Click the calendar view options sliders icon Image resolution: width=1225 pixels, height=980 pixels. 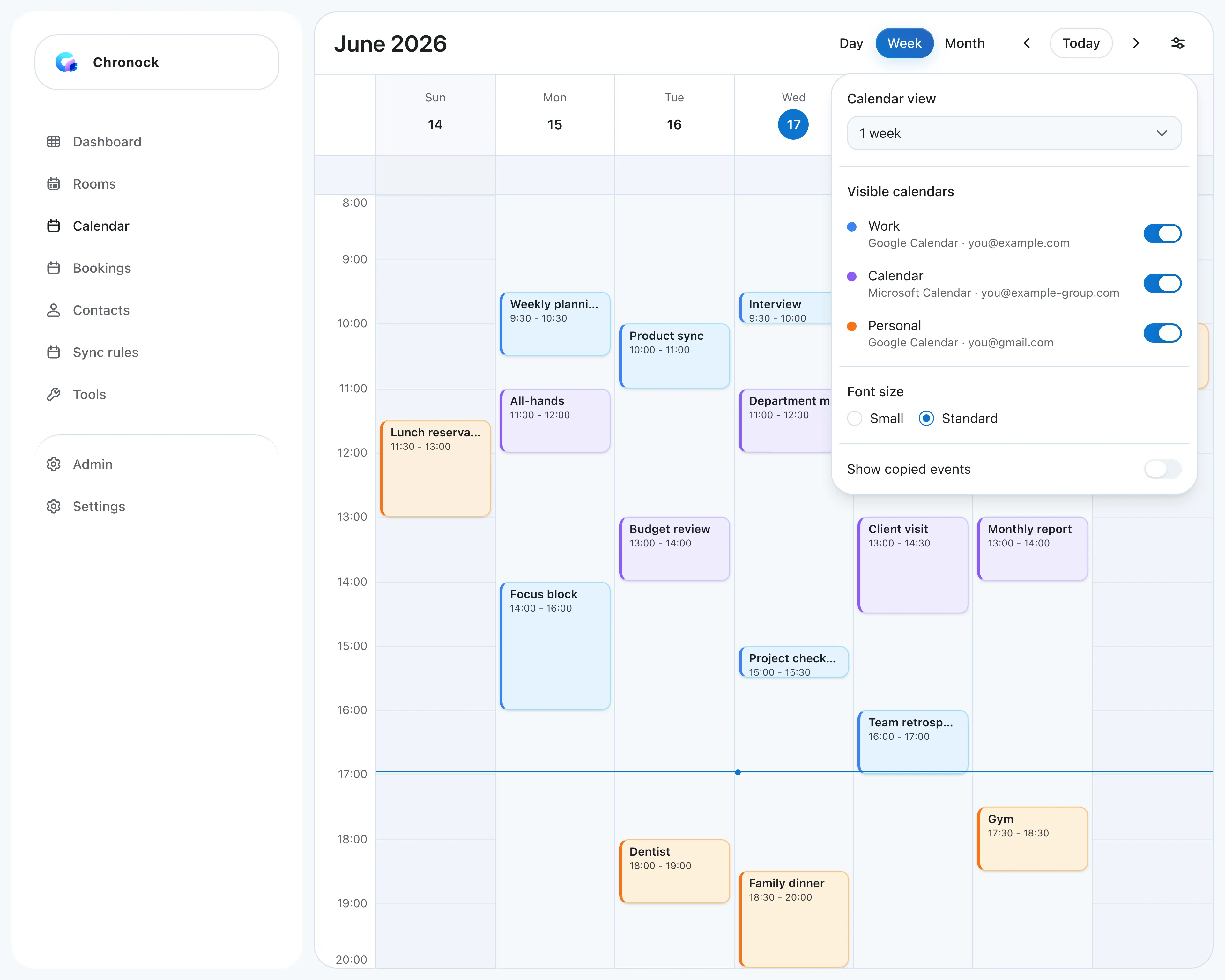click(x=1177, y=43)
